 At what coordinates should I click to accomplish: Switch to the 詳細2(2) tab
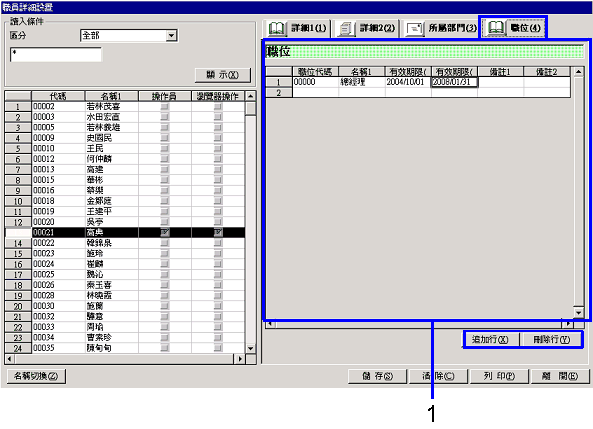click(366, 28)
